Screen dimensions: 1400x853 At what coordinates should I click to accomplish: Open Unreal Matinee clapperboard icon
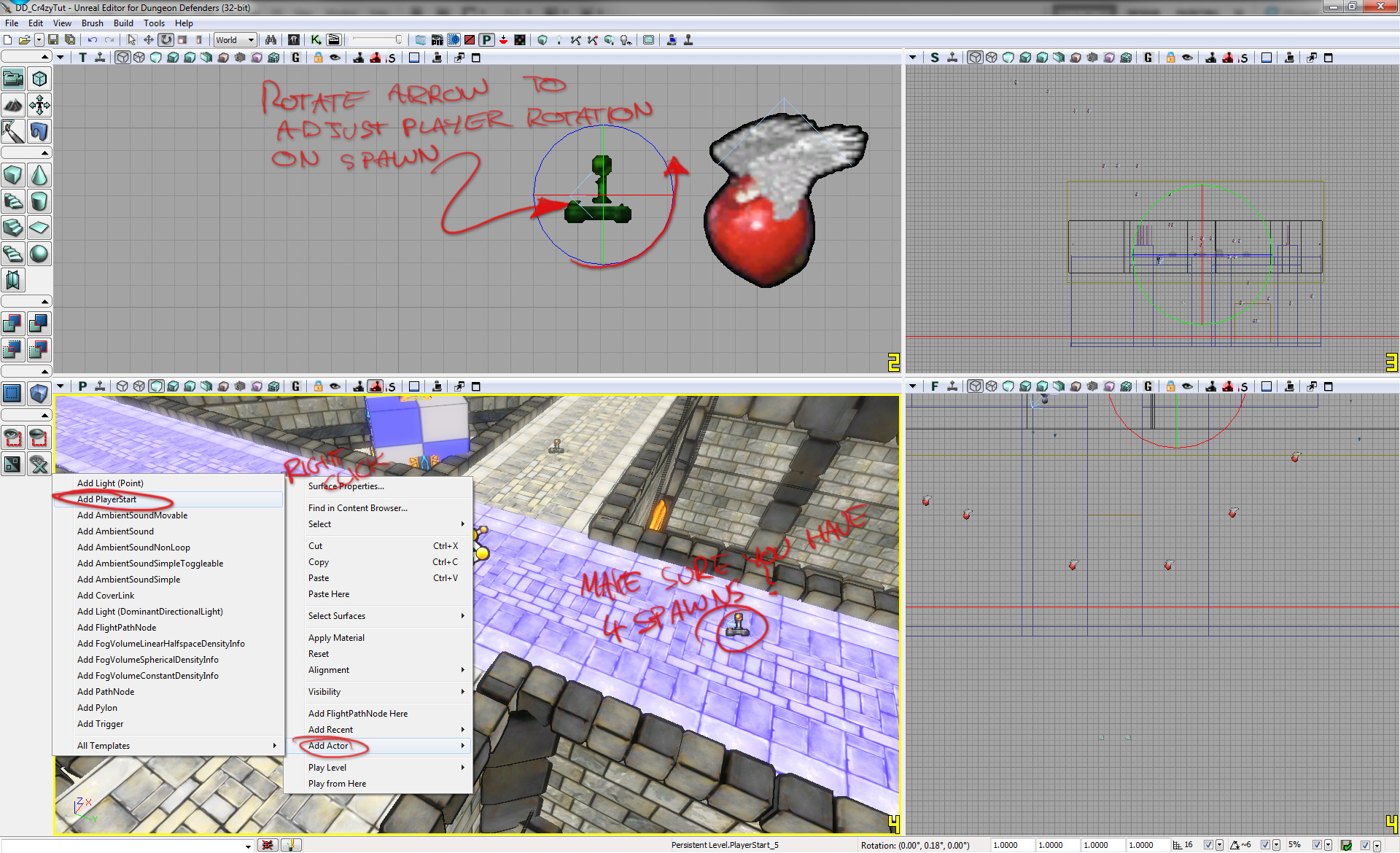[334, 40]
